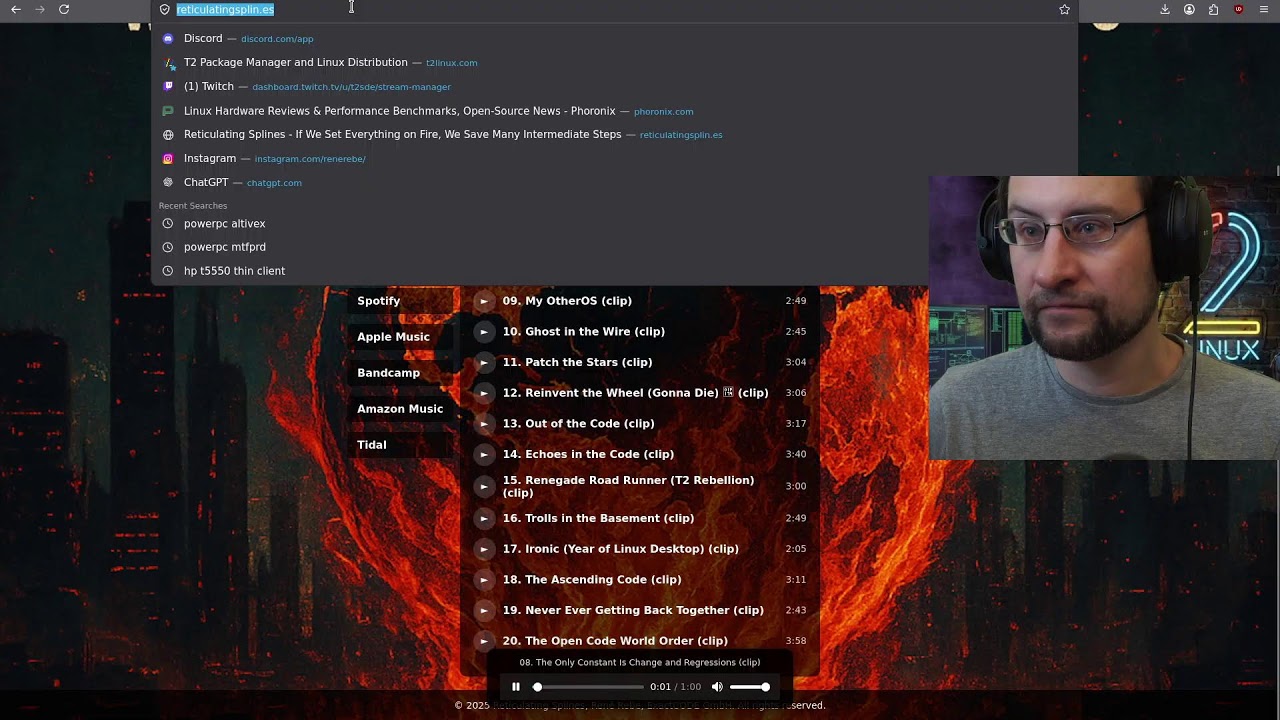Image resolution: width=1280 pixels, height=720 pixels.
Task: Select the Reticulating Splines suggestion
Action: tap(614, 134)
